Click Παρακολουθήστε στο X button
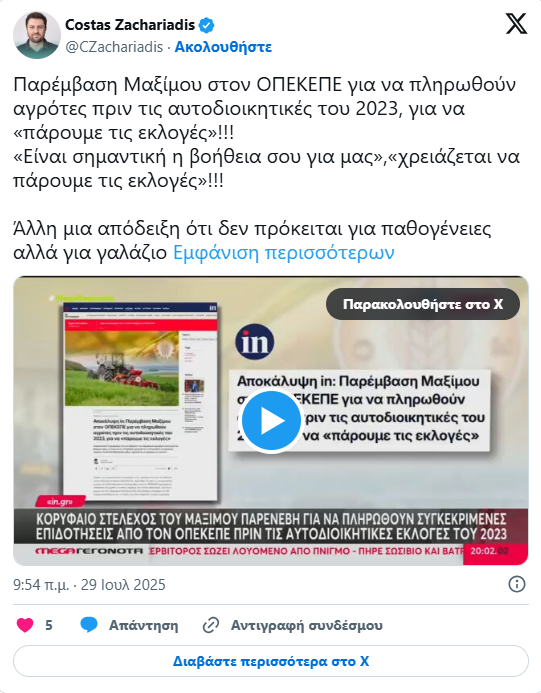Screen dimensions: 541x693 pos(423,304)
